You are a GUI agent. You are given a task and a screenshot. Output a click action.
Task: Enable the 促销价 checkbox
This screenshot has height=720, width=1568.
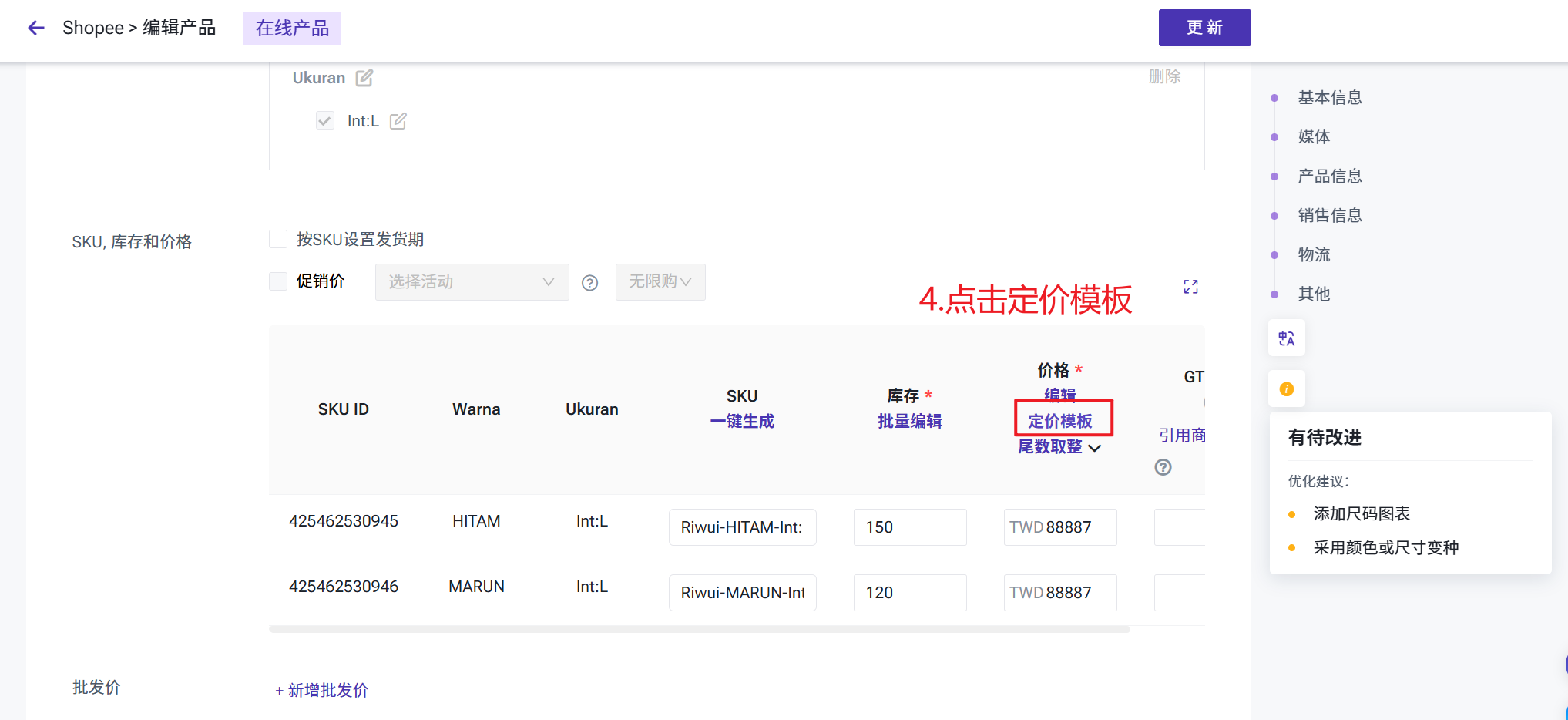[278, 281]
